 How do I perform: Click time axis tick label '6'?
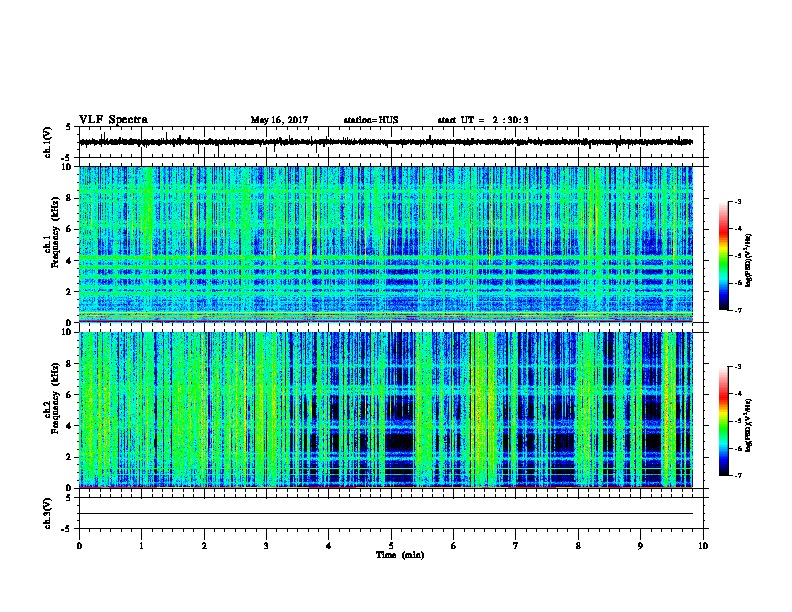(454, 546)
